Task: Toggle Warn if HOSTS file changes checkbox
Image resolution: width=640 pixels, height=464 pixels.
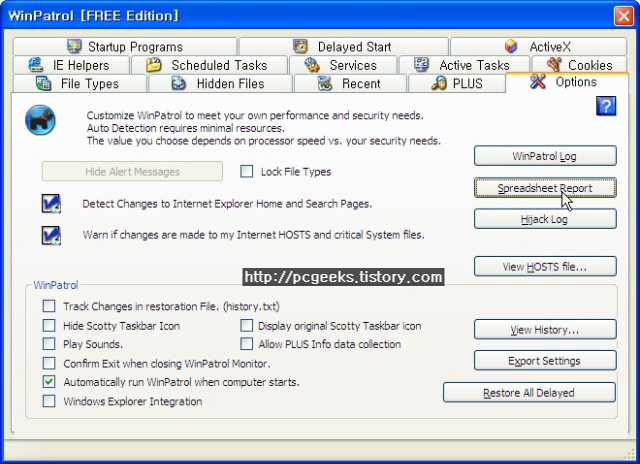Action: point(51,235)
